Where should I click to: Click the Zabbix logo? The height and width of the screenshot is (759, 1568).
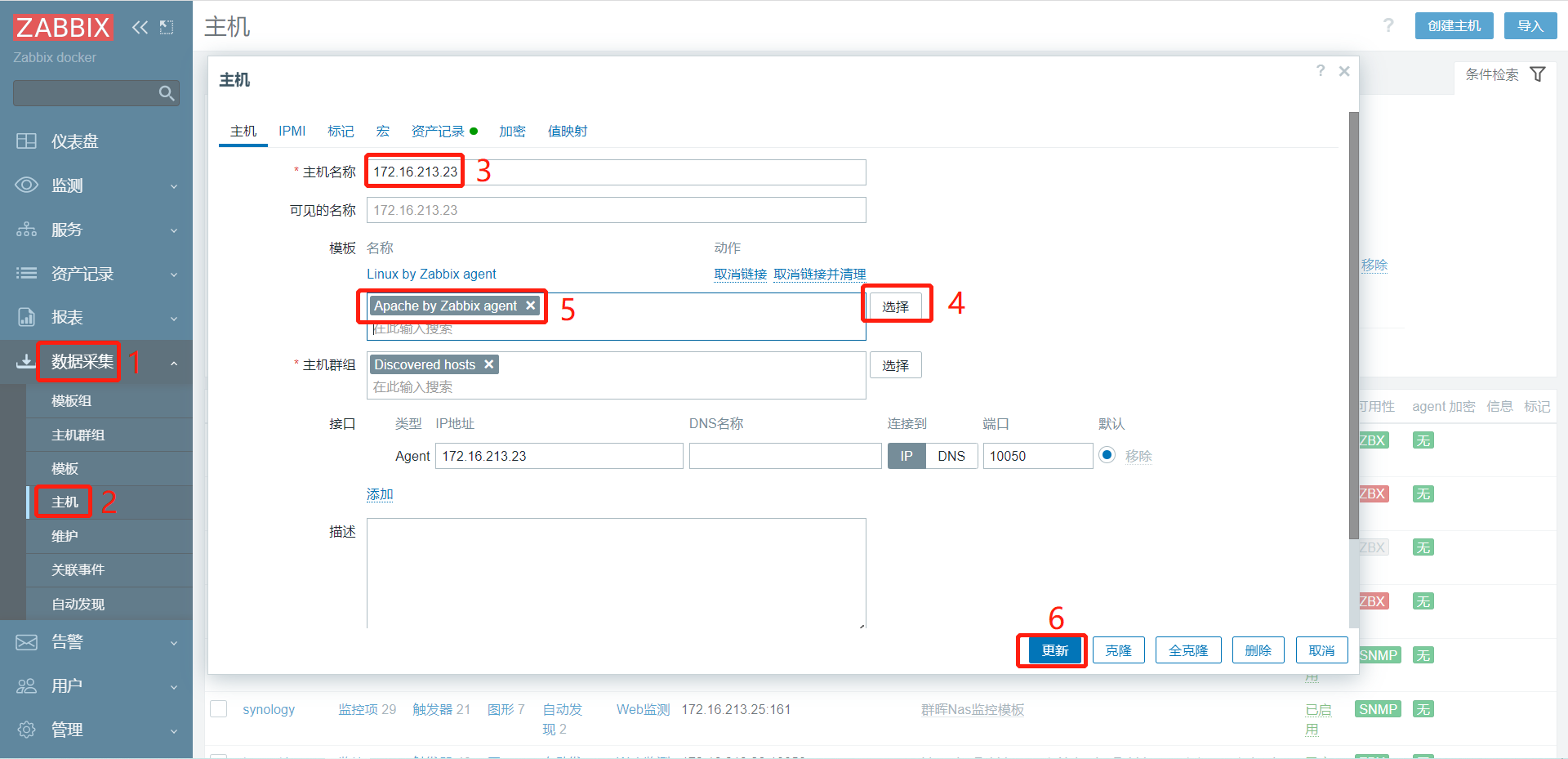pos(63,27)
